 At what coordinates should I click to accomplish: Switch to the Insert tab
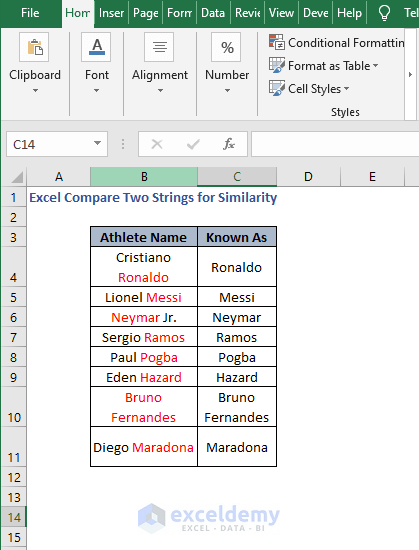(x=111, y=13)
